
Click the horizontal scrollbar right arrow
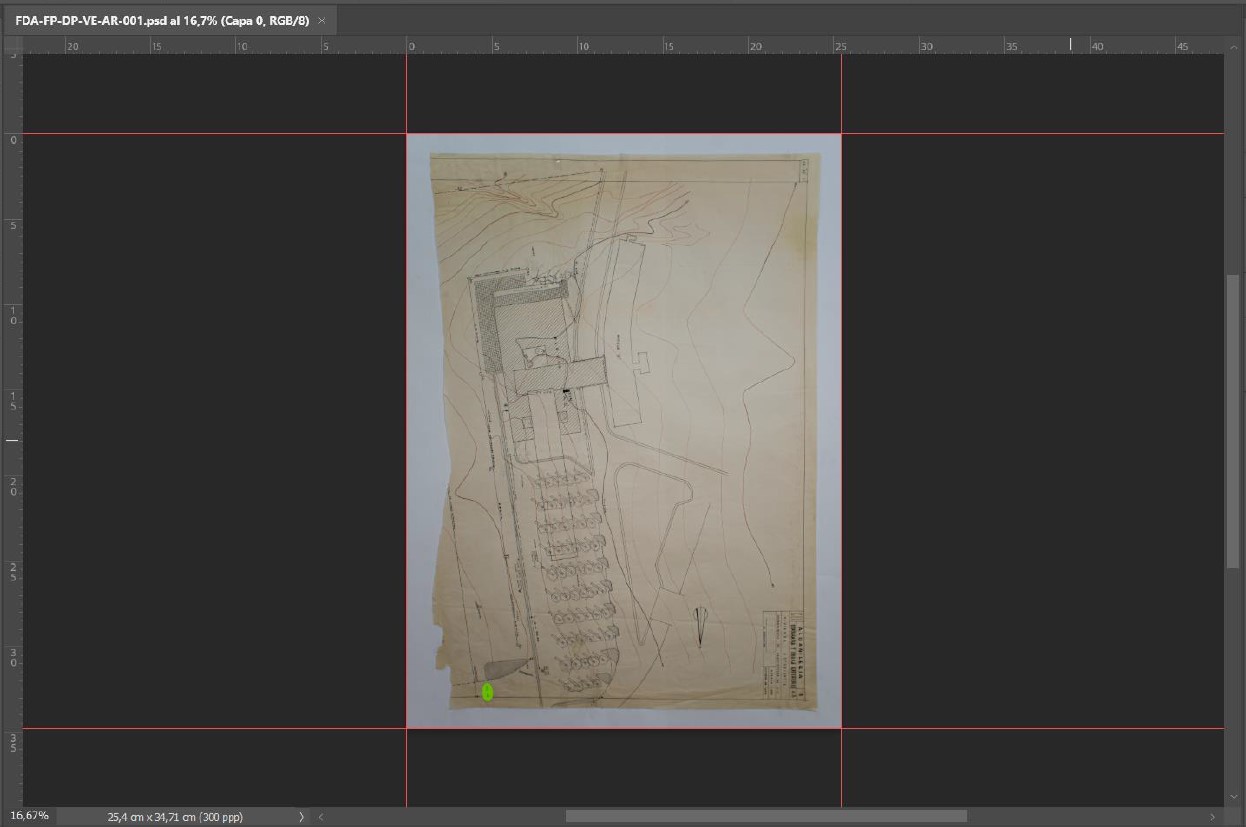[x=1213, y=816]
